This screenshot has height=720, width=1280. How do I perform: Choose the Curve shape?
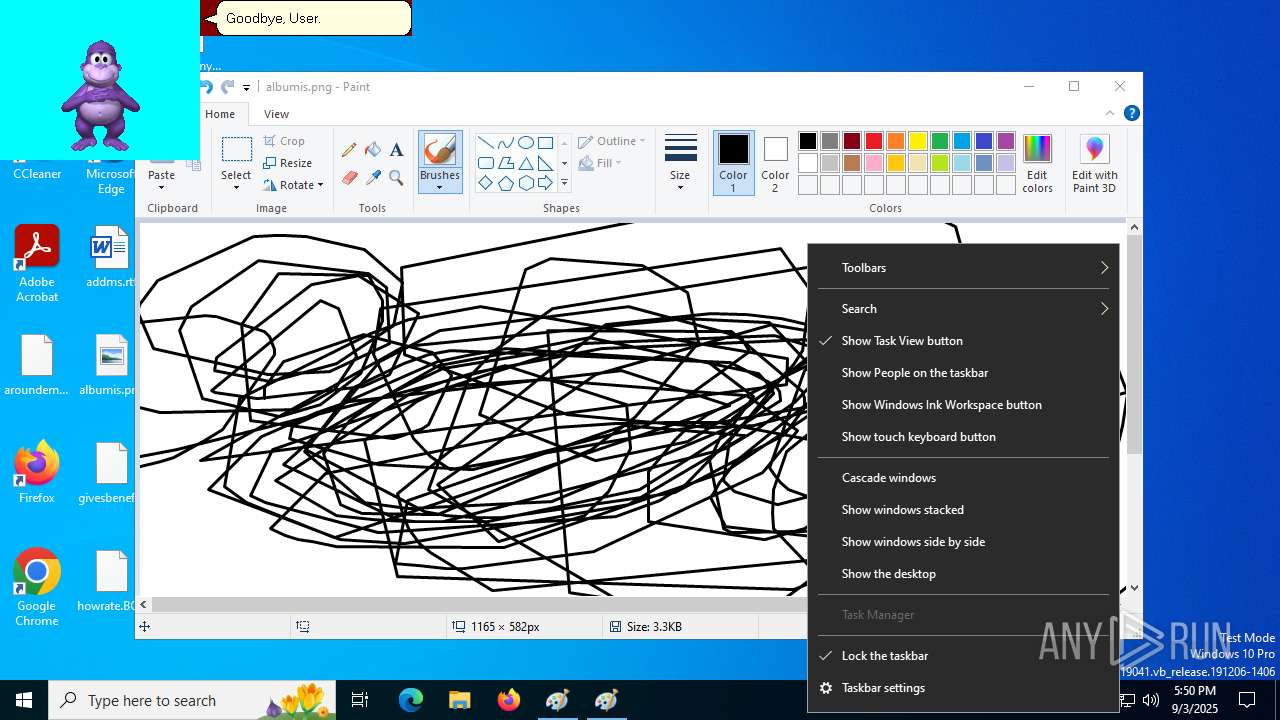click(505, 143)
